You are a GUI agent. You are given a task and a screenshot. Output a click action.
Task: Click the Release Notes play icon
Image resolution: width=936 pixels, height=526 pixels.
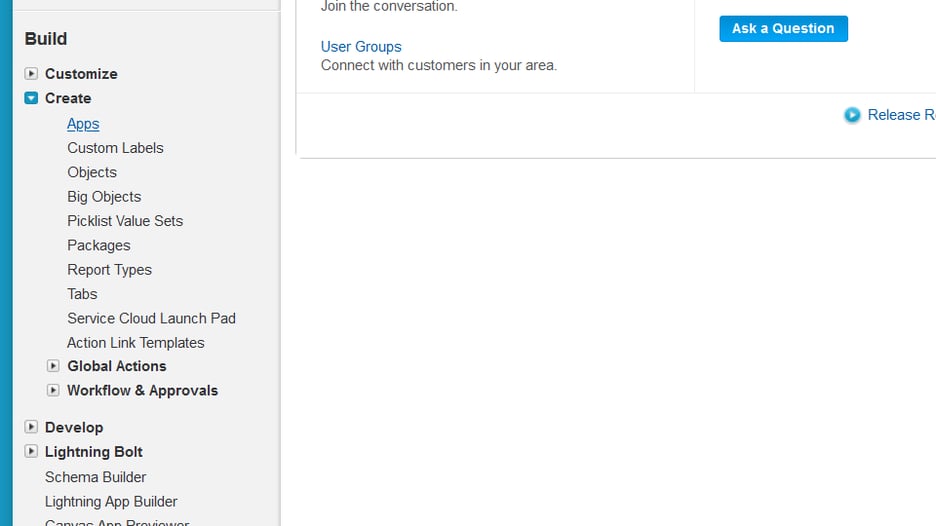(x=852, y=115)
